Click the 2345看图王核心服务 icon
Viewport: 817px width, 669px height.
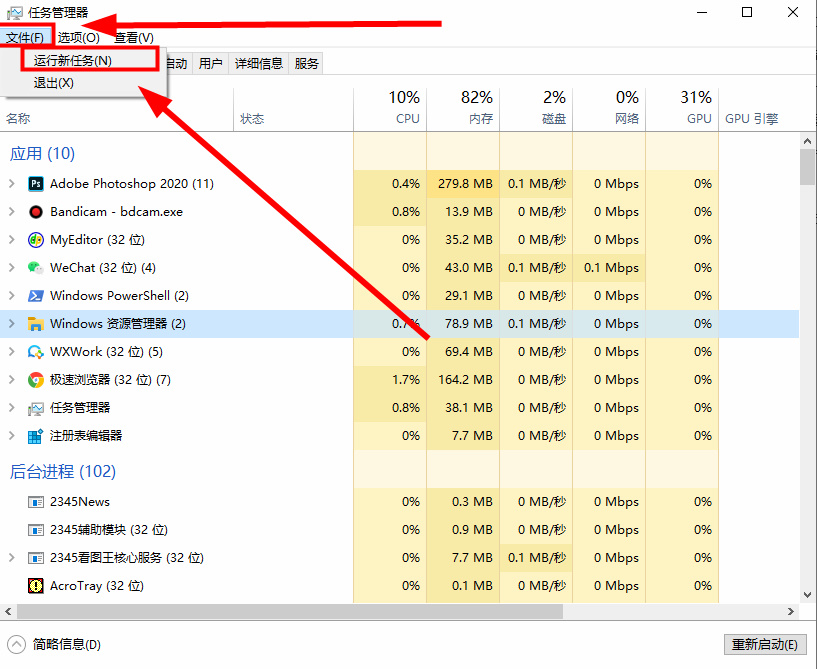point(34,557)
